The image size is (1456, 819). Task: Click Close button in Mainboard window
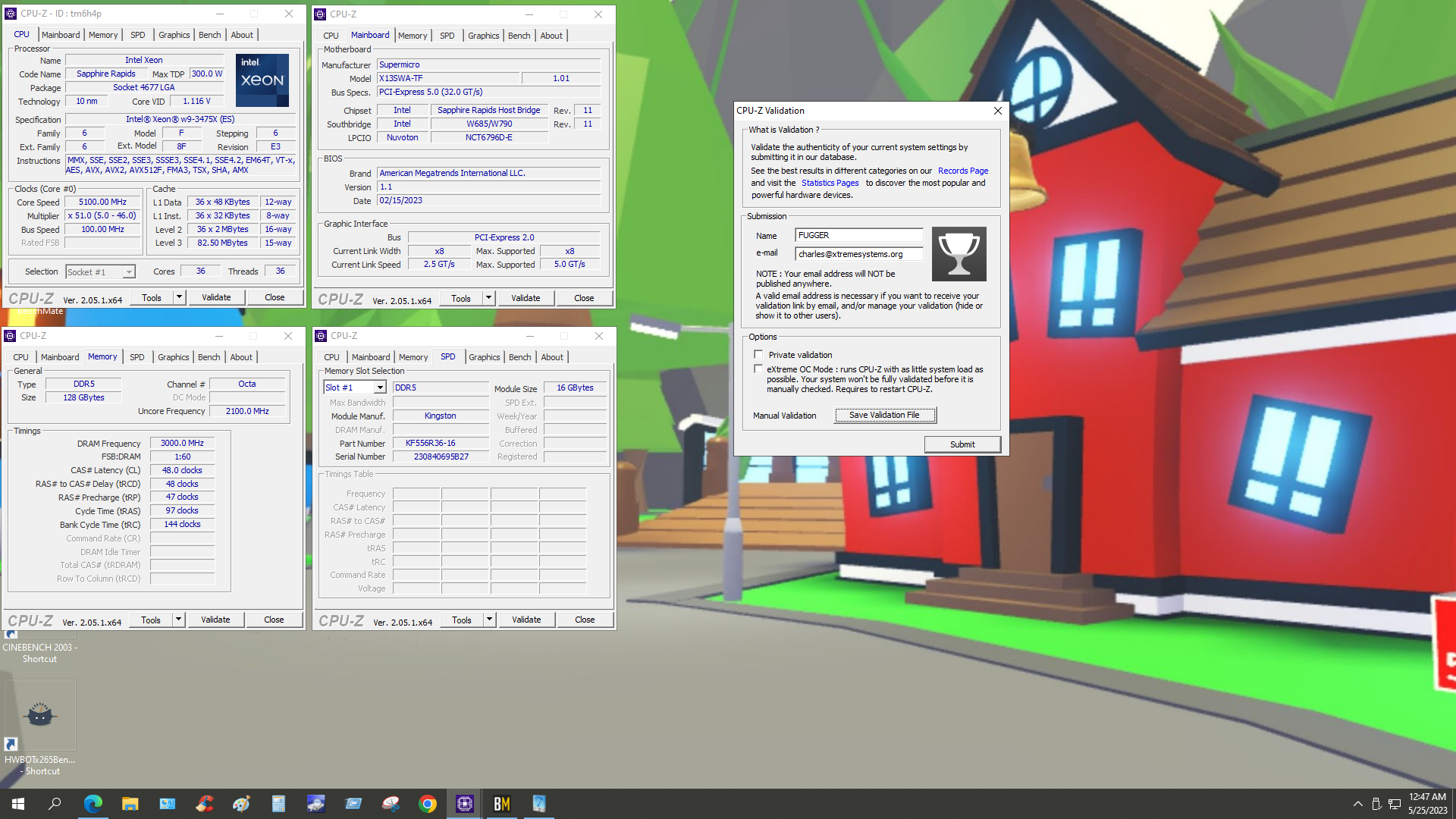(584, 298)
